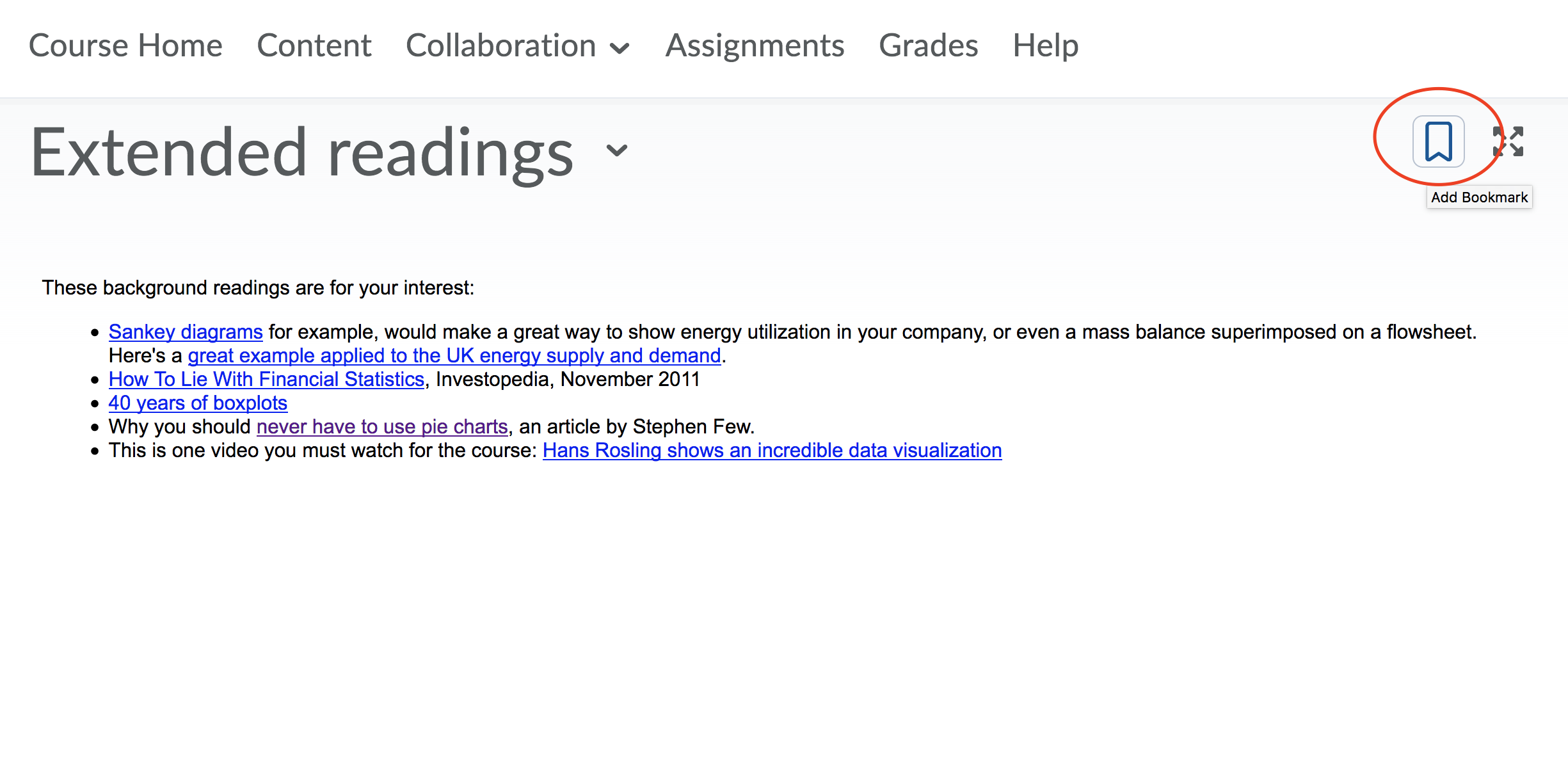This screenshot has height=758, width=1568.
Task: Open the Collaboration dropdown chevron
Action: [620, 48]
